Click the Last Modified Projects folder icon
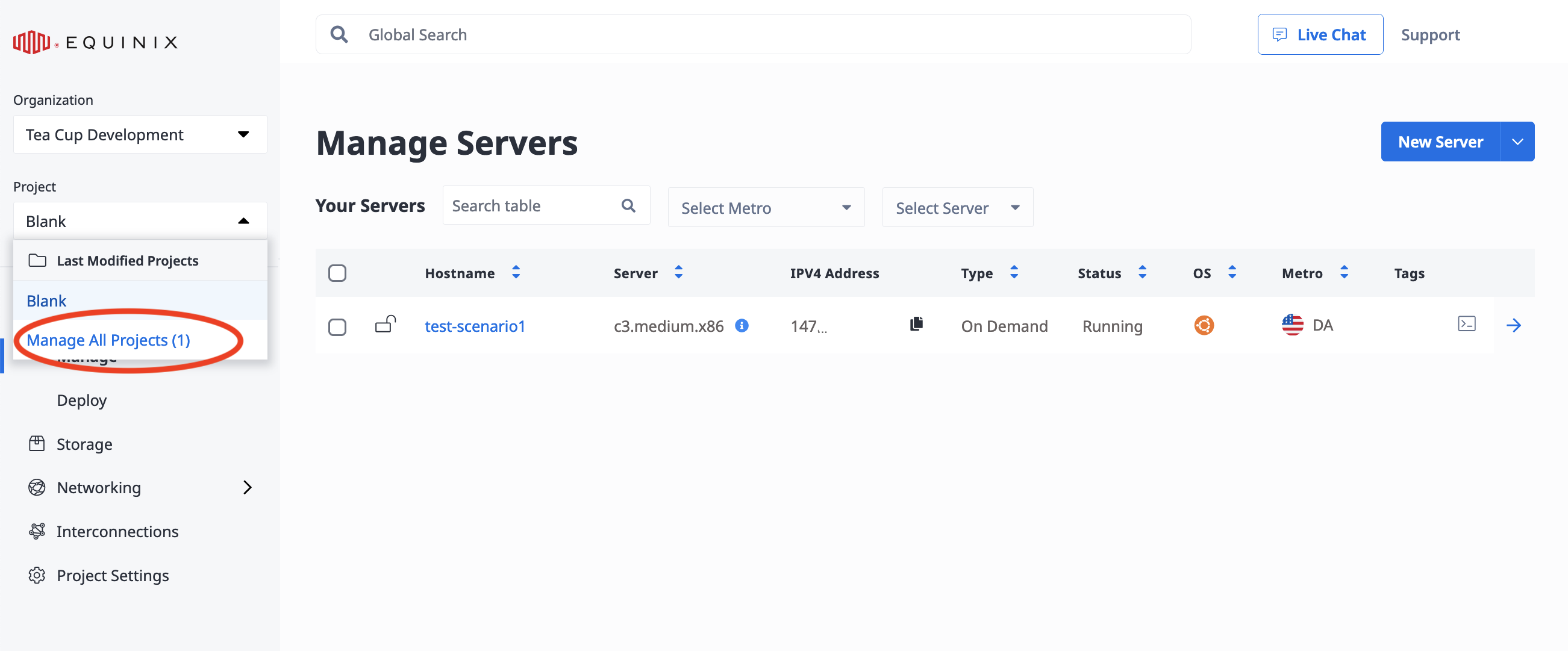Screen dimensions: 1568x651 click(37, 260)
